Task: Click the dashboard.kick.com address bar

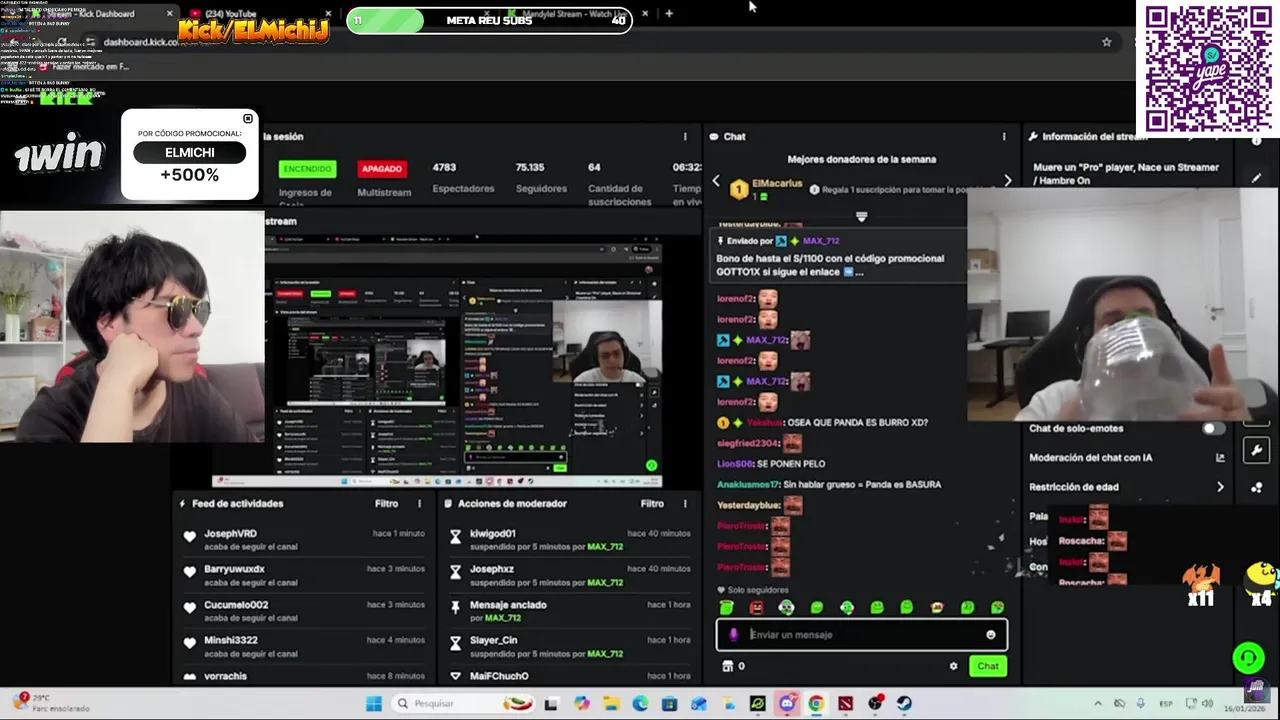Action: click(x=600, y=42)
